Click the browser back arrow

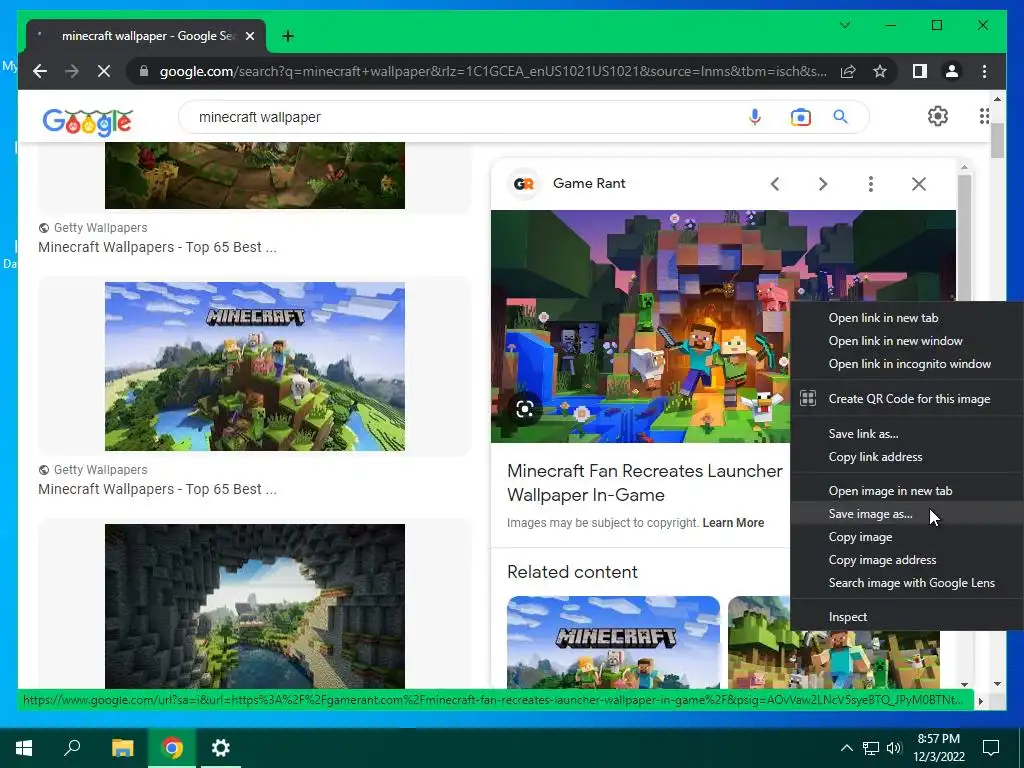tap(40, 71)
